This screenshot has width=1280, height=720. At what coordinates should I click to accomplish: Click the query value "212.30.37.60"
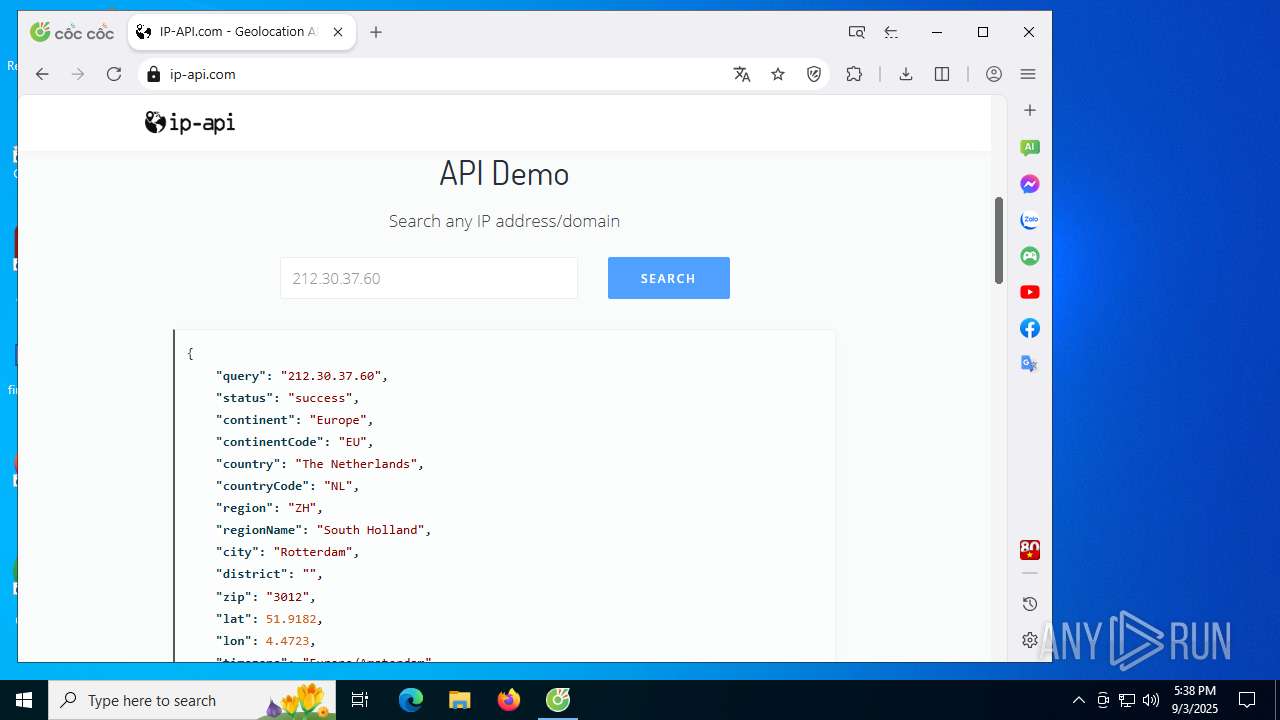331,376
